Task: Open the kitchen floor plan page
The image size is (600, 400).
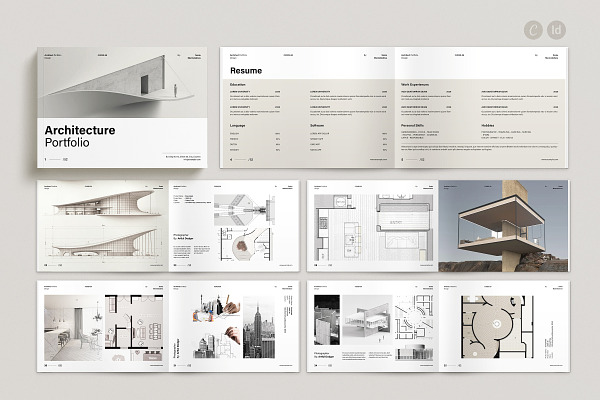Action: (372, 225)
